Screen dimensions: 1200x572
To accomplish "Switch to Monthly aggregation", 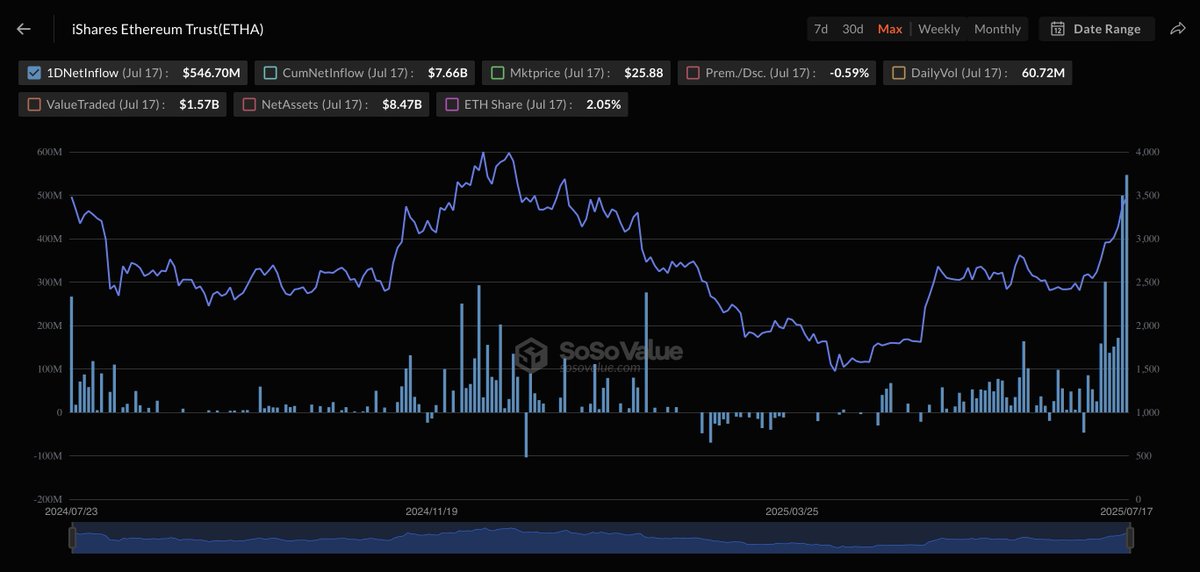I will (x=997, y=29).
